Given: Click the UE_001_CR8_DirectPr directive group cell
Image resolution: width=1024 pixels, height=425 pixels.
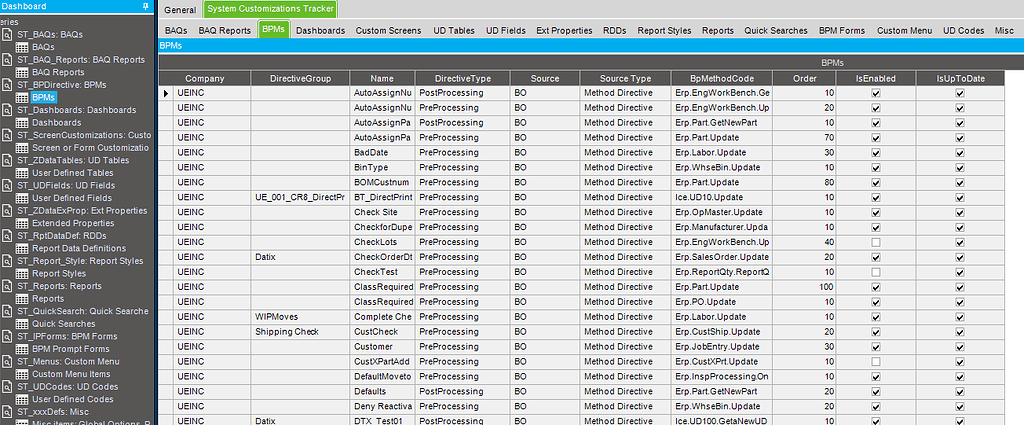Looking at the screenshot, I should coord(300,198).
